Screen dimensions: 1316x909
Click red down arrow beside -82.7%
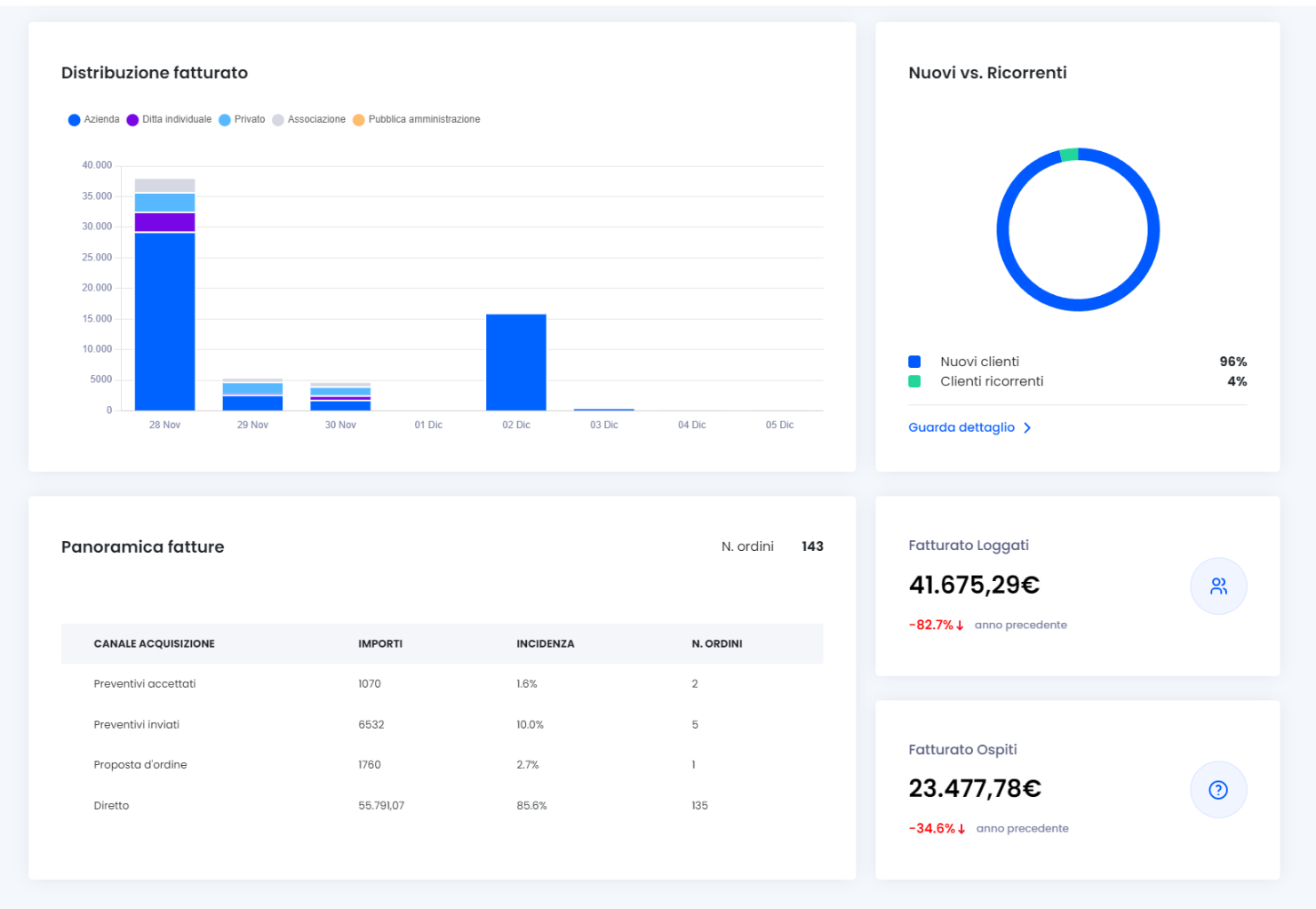[961, 626]
